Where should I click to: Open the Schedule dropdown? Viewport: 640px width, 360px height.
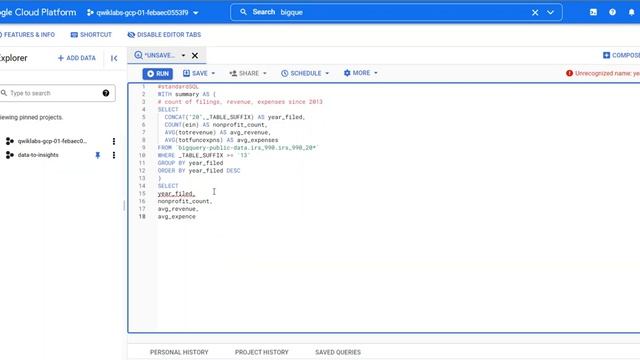[305, 73]
